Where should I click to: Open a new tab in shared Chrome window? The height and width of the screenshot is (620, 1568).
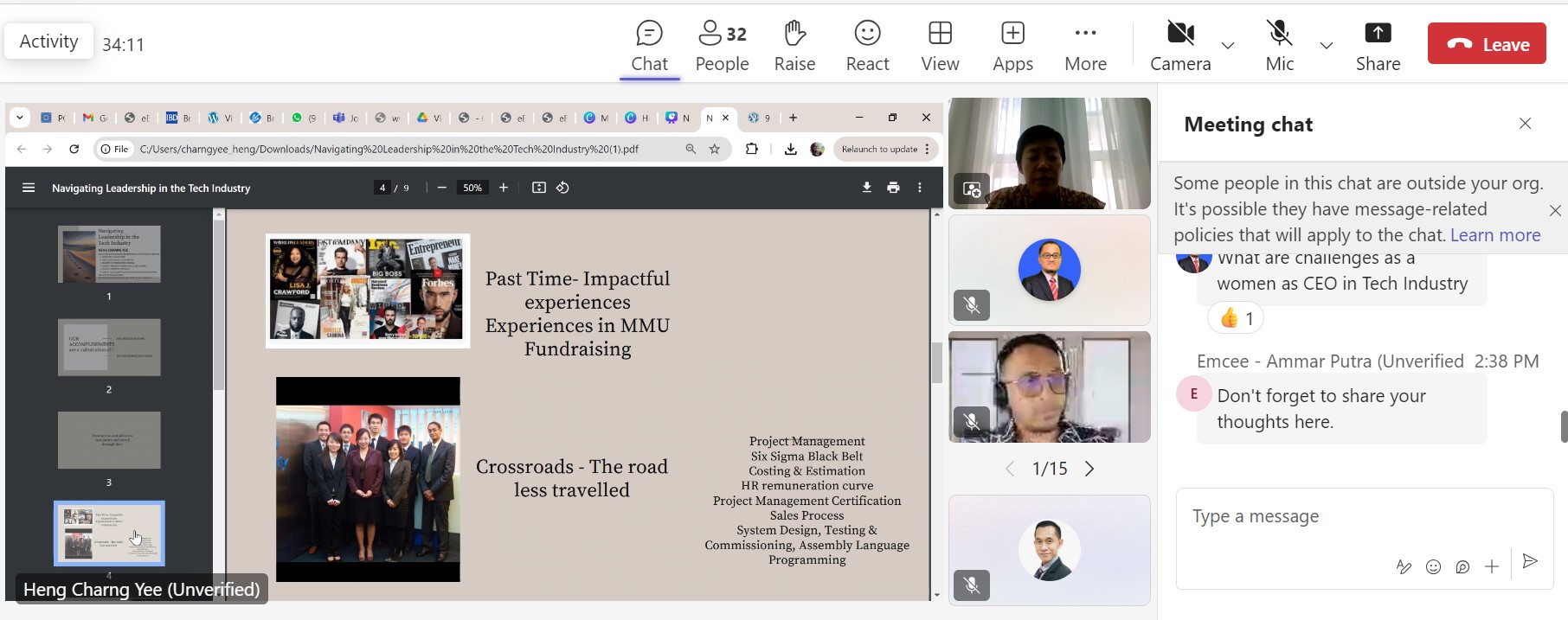pyautogui.click(x=793, y=118)
